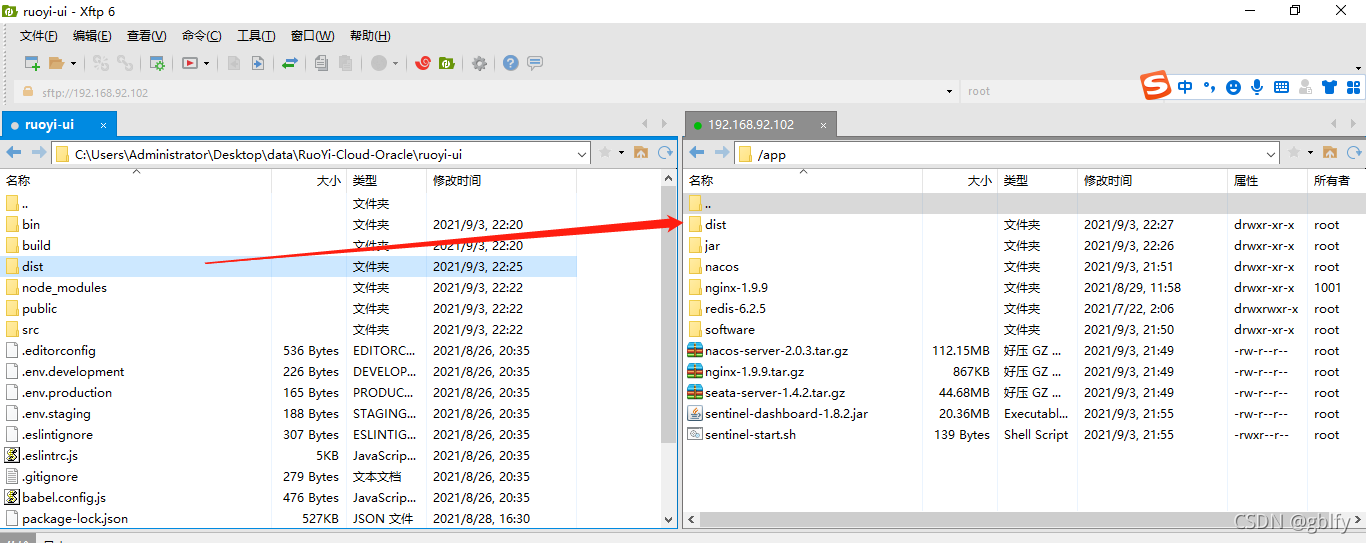Image resolution: width=1366 pixels, height=543 pixels.
Task: Click the sftp host address field
Action: [484, 92]
